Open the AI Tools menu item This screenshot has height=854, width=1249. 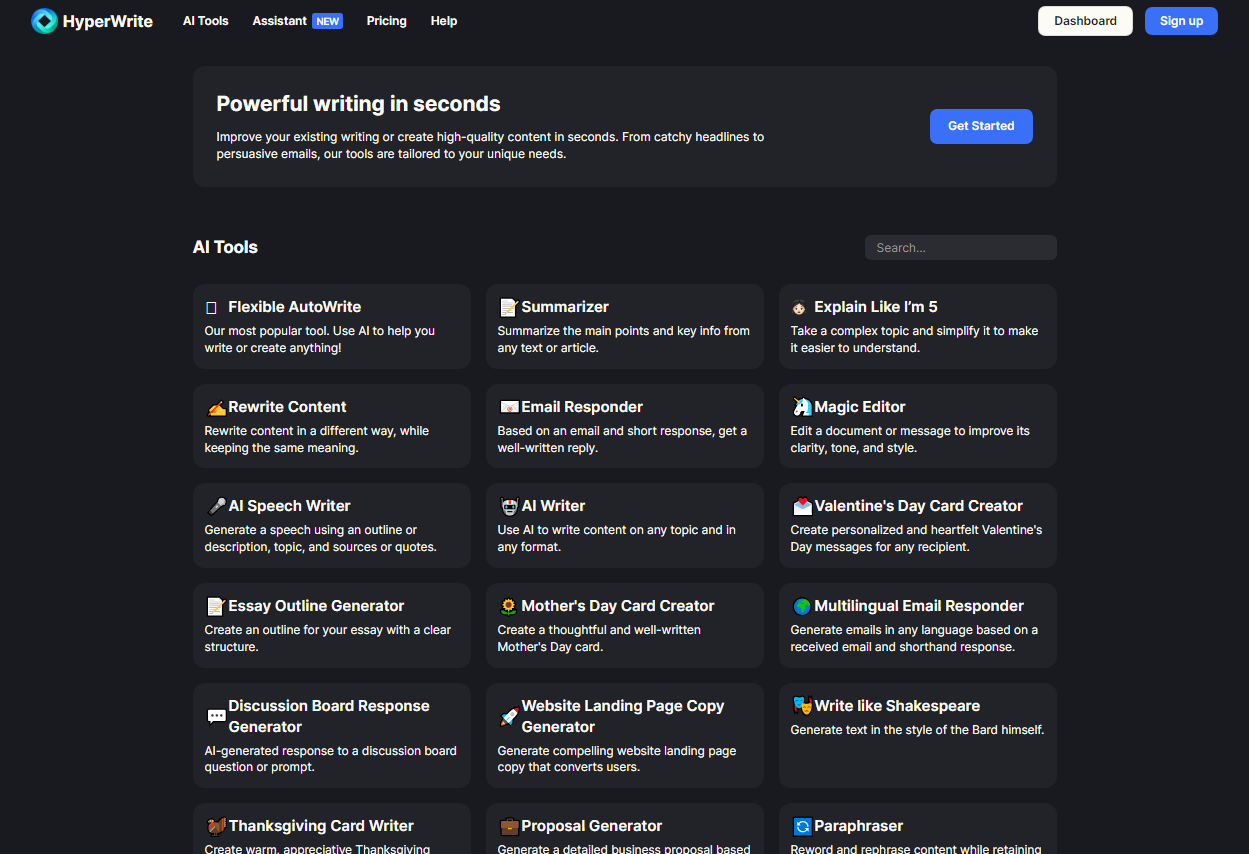pyautogui.click(x=206, y=21)
